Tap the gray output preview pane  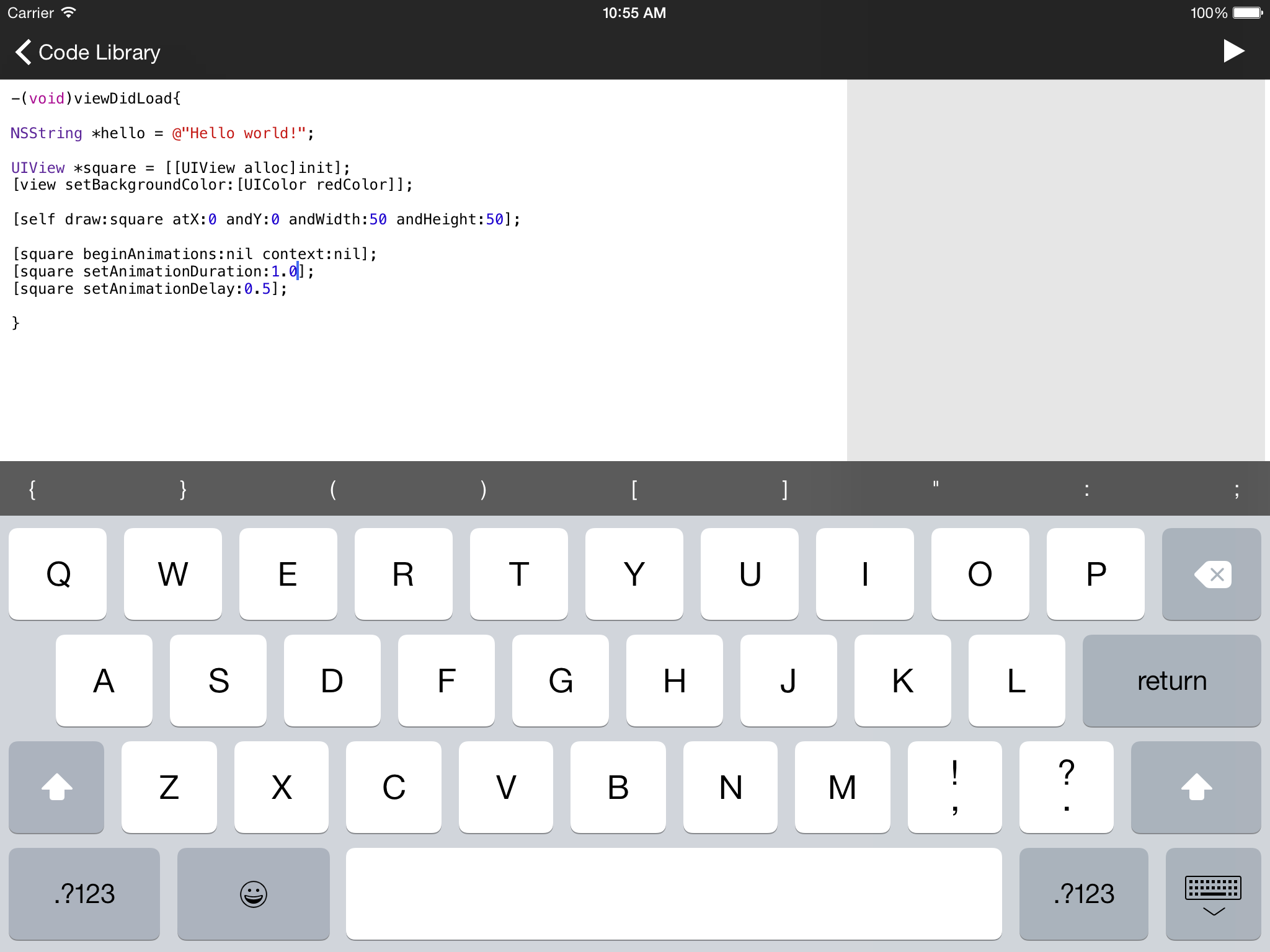[x=1055, y=270]
